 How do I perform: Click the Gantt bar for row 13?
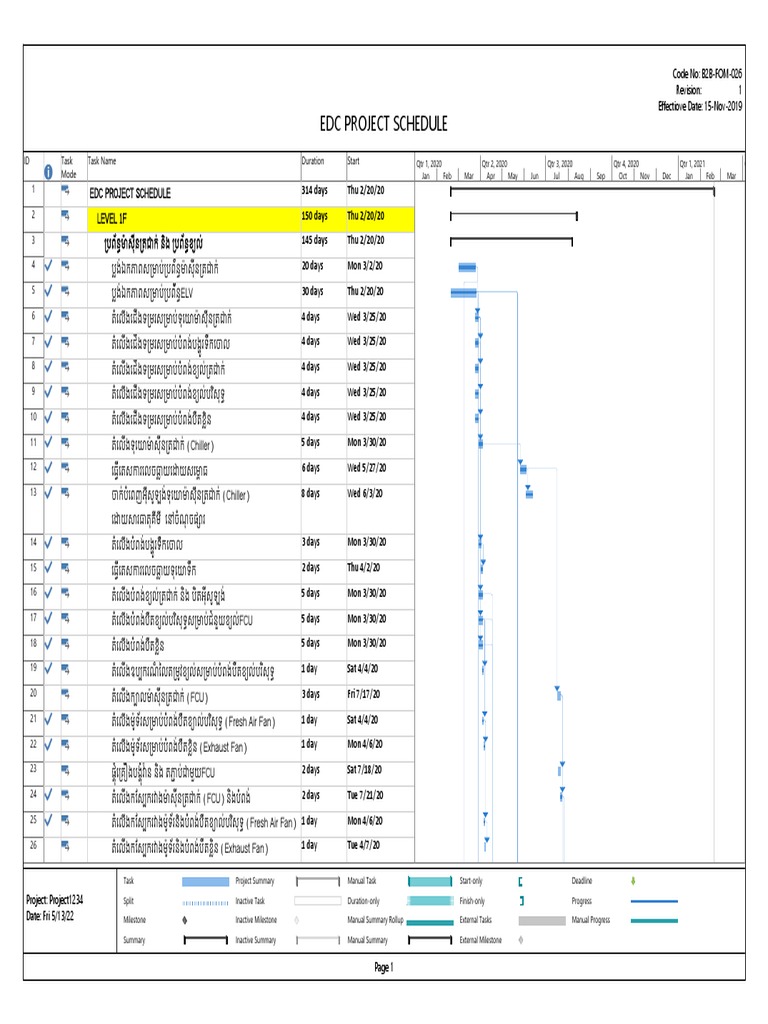(x=529, y=494)
